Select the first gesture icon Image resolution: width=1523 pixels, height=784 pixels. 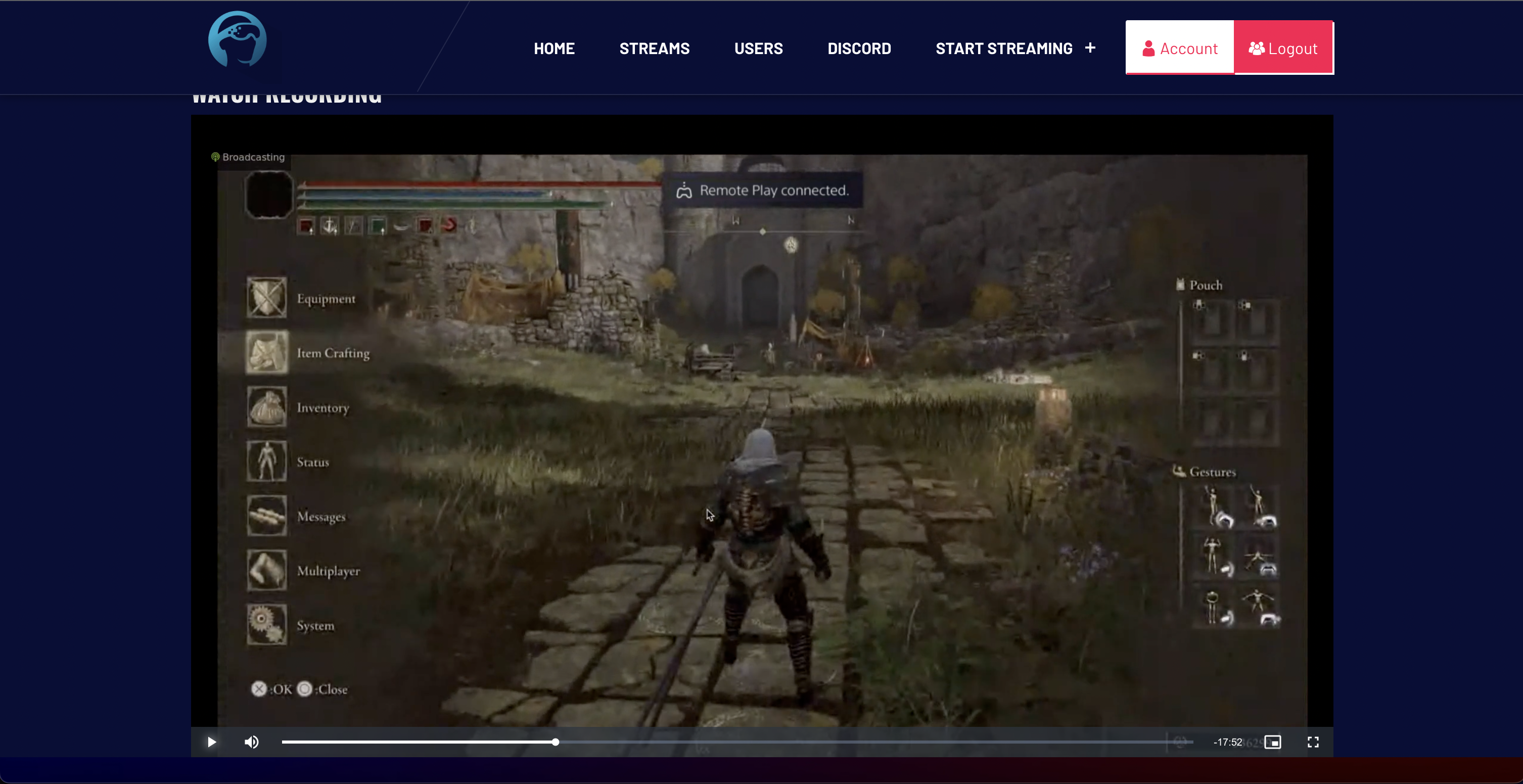pos(1217,506)
